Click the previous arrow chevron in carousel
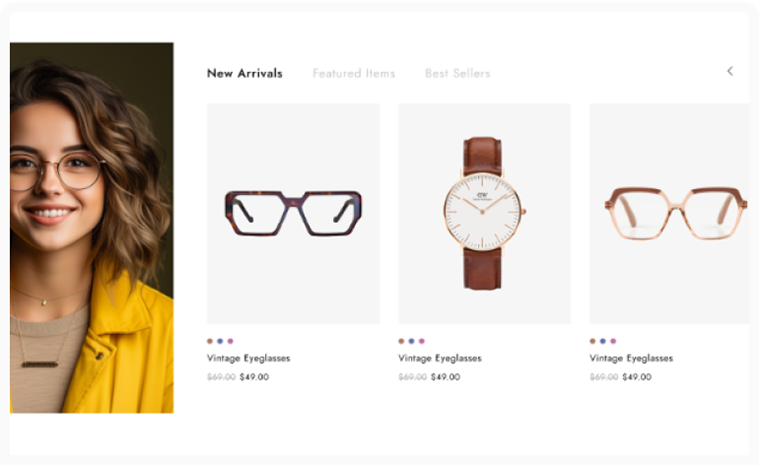The width and height of the screenshot is (759, 468). [730, 71]
